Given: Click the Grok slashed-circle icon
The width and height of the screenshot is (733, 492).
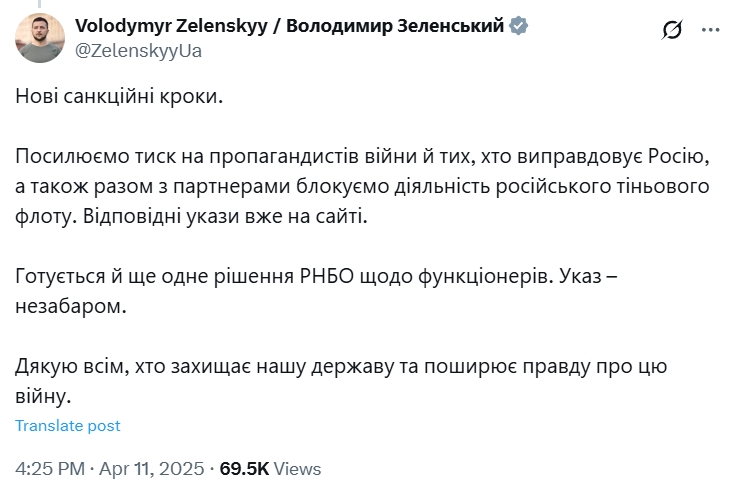Looking at the screenshot, I should tap(672, 29).
